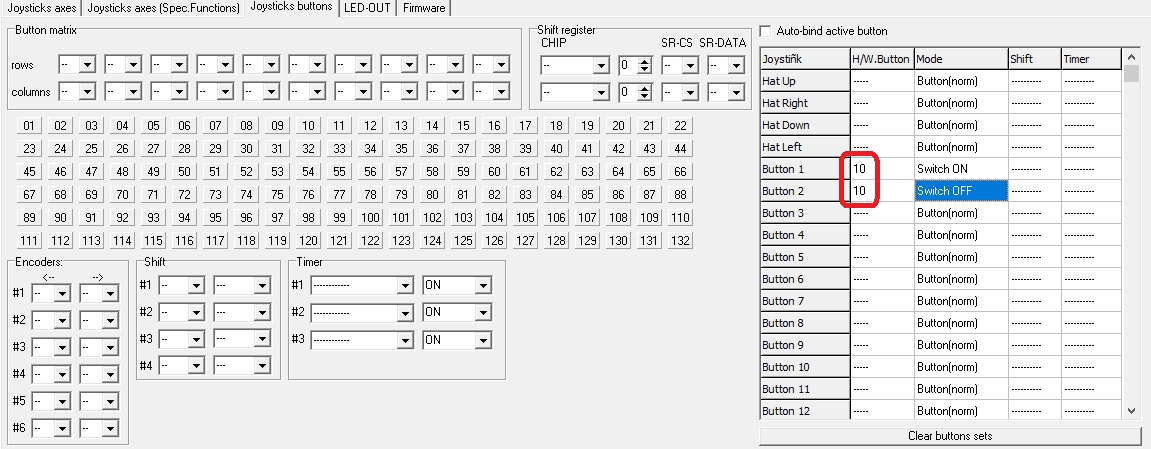Increase first shift register chip count

click(645, 62)
